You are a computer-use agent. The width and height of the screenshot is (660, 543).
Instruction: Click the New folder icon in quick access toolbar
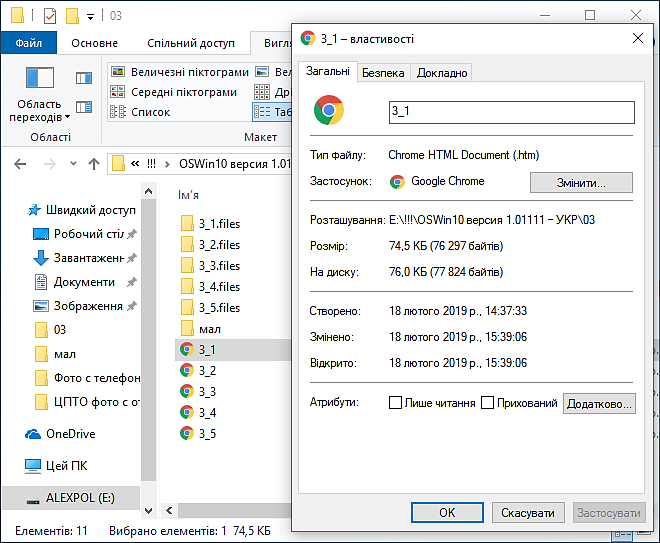coord(72,16)
